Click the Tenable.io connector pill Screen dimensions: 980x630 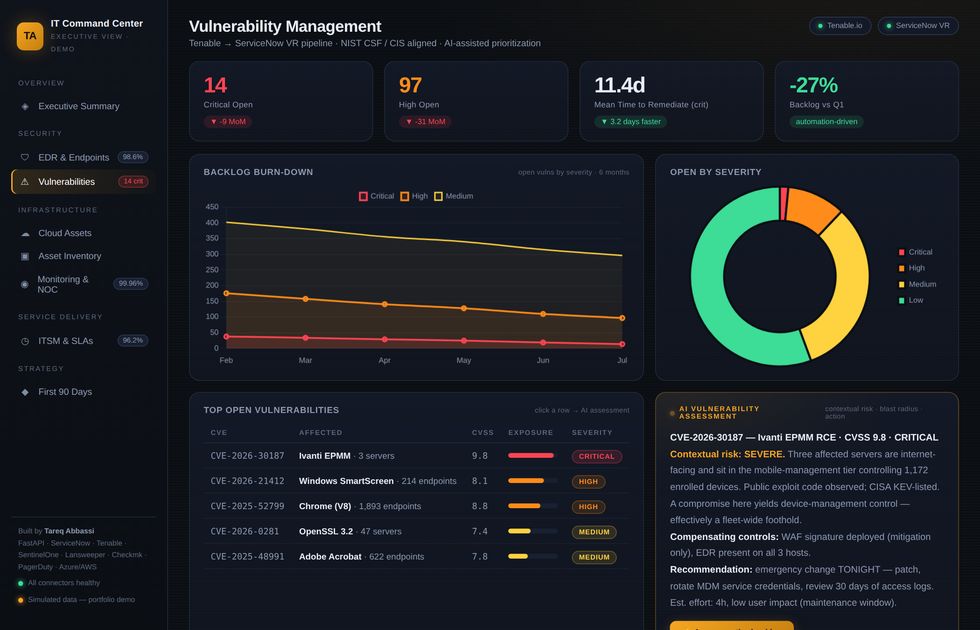[840, 26]
